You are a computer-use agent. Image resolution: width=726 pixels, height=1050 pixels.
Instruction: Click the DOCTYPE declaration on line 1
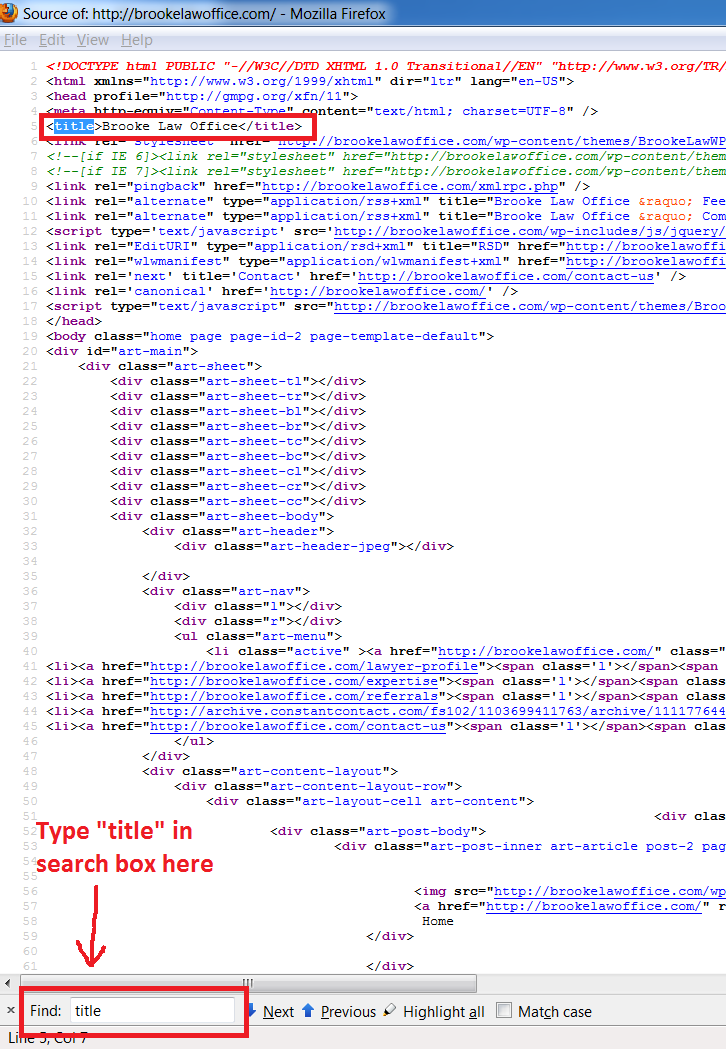click(x=386, y=66)
